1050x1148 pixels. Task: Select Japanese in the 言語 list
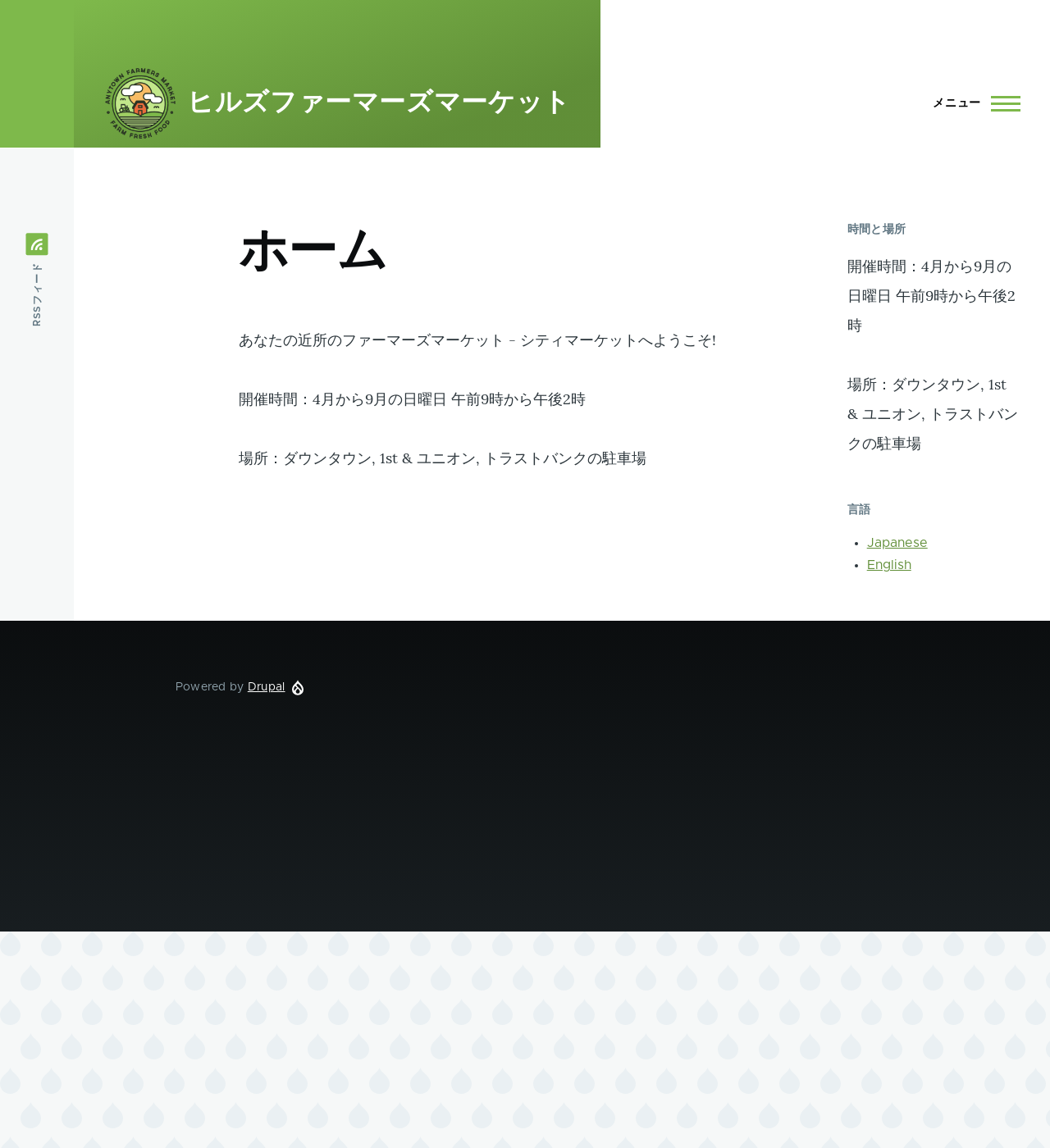[897, 542]
